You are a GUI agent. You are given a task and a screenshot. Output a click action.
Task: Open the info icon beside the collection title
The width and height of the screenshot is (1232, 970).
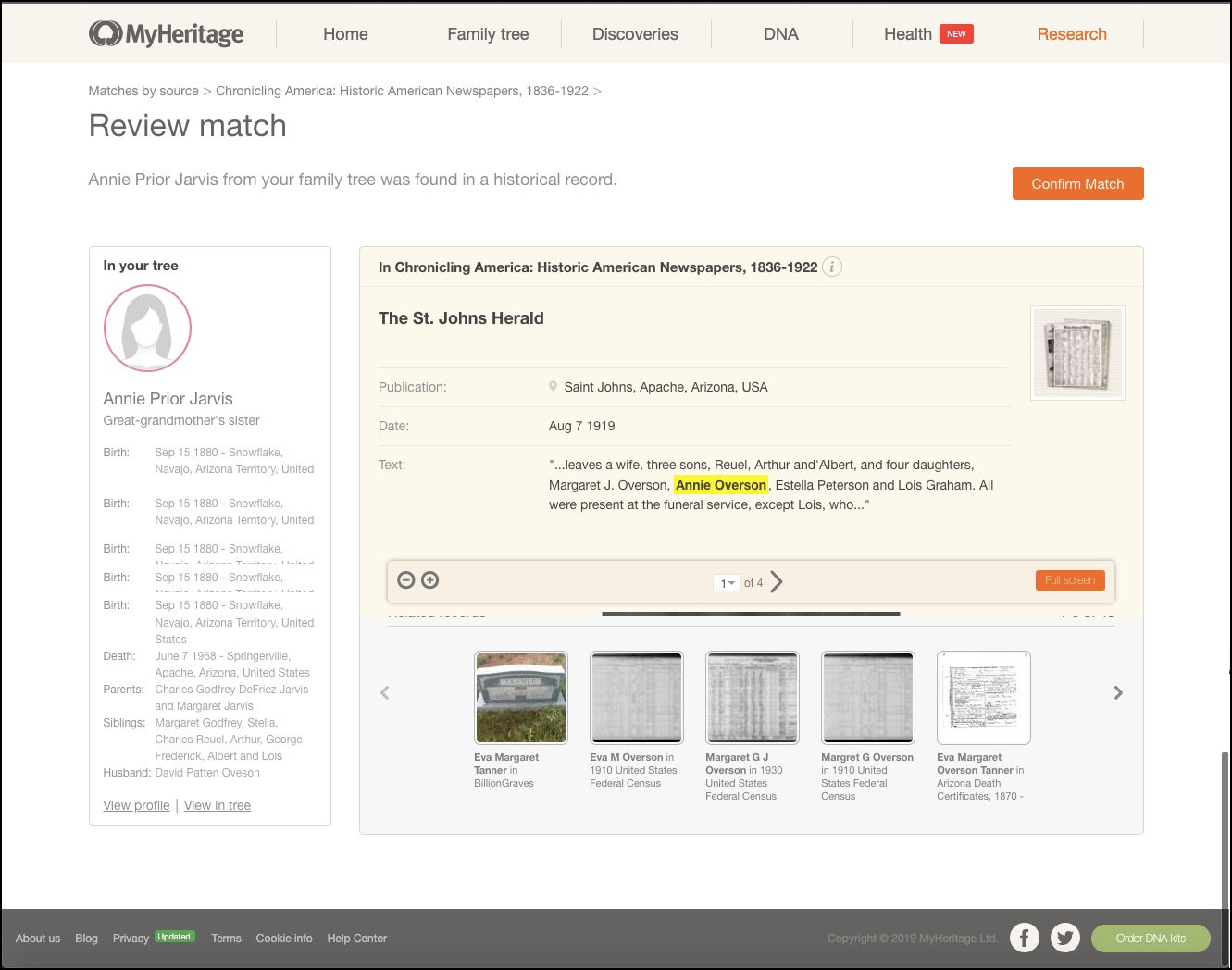(831, 267)
